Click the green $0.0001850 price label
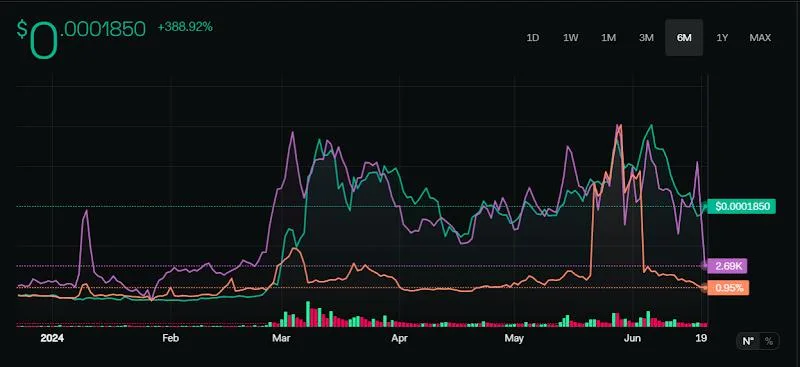This screenshot has width=800, height=367. click(x=741, y=206)
